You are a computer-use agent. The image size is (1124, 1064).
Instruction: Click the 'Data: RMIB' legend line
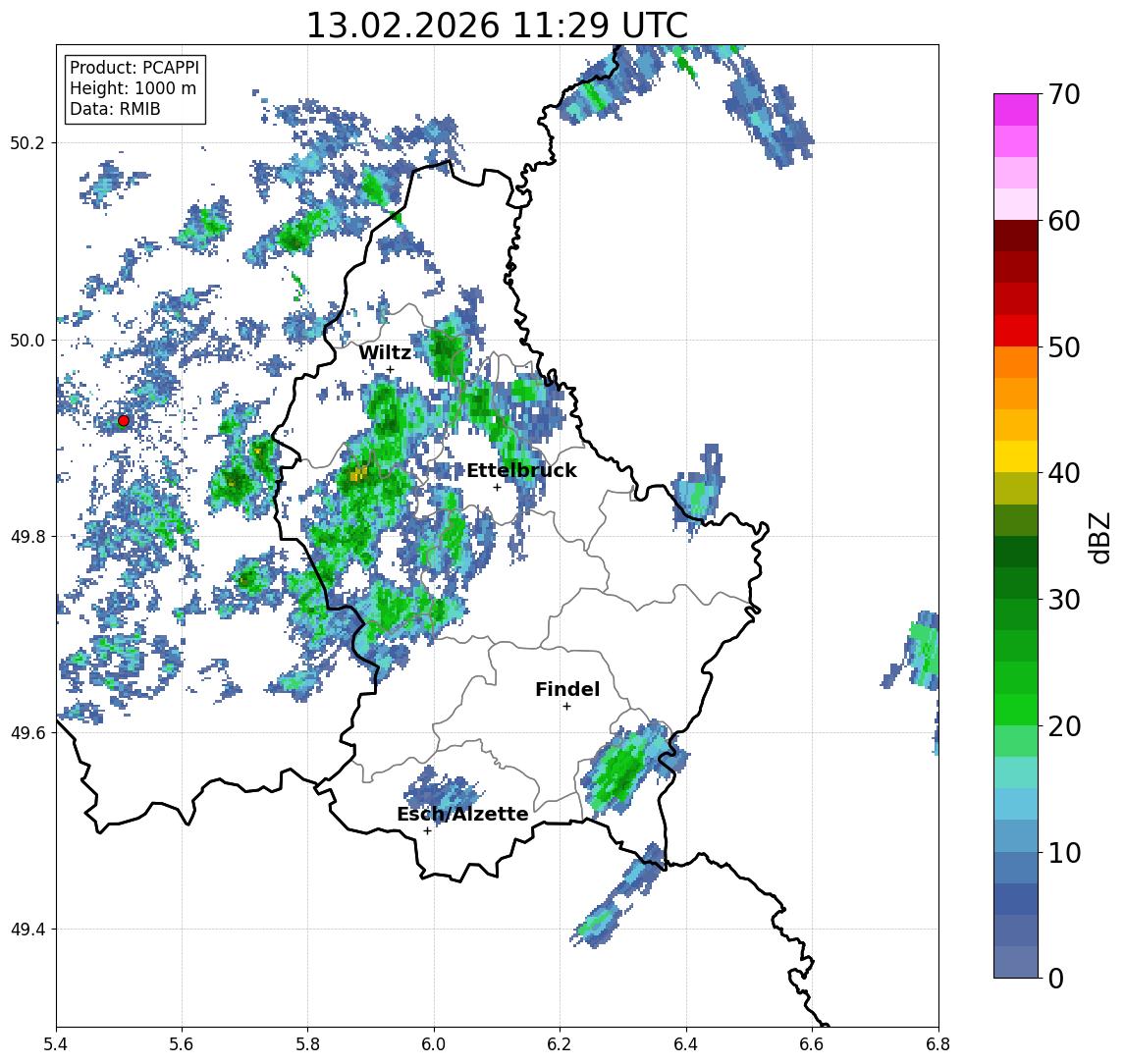[x=116, y=109]
